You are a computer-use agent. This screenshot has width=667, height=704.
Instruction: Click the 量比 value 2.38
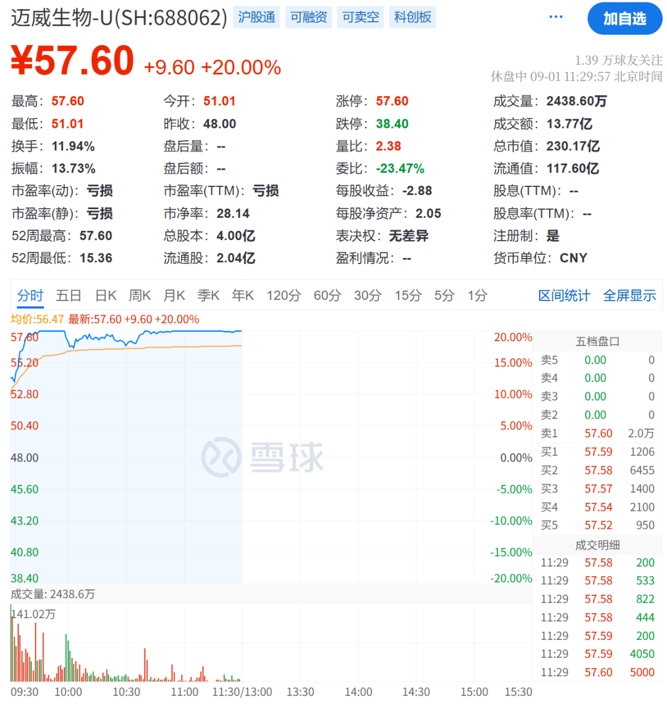click(x=388, y=146)
